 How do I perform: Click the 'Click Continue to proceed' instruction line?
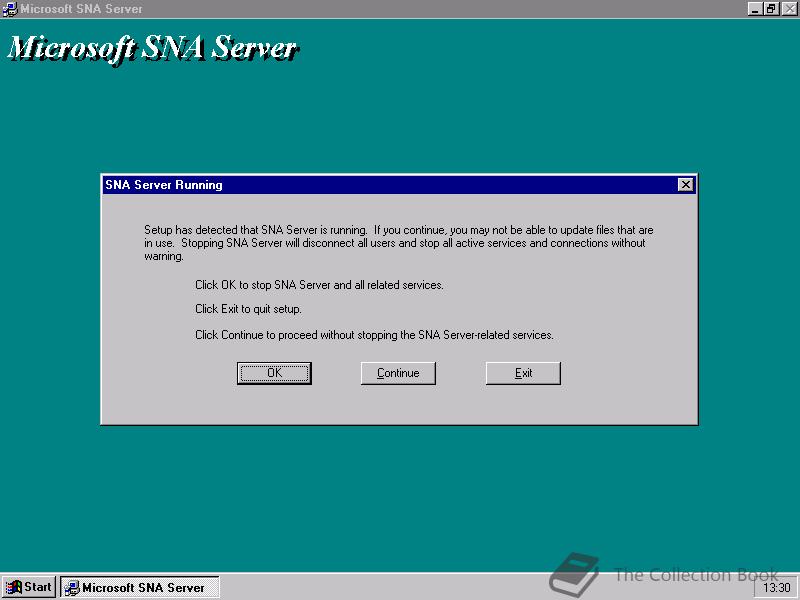coord(374,335)
